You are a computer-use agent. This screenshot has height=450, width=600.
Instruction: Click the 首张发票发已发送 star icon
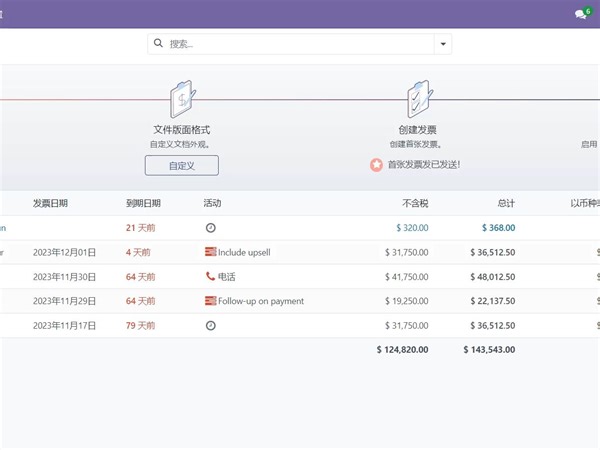coord(376,165)
